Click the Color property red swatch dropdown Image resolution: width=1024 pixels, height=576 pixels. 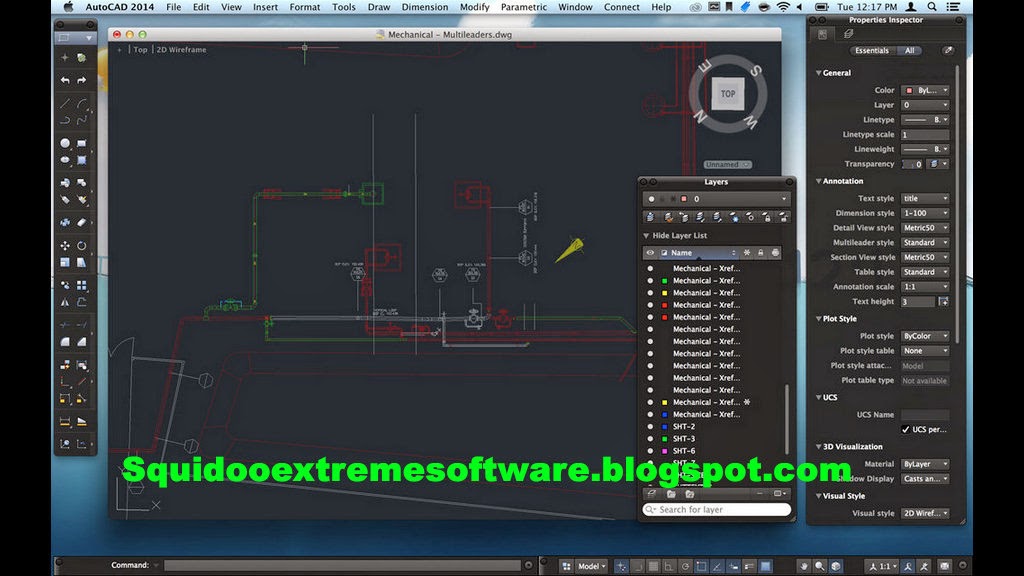[x=925, y=90]
